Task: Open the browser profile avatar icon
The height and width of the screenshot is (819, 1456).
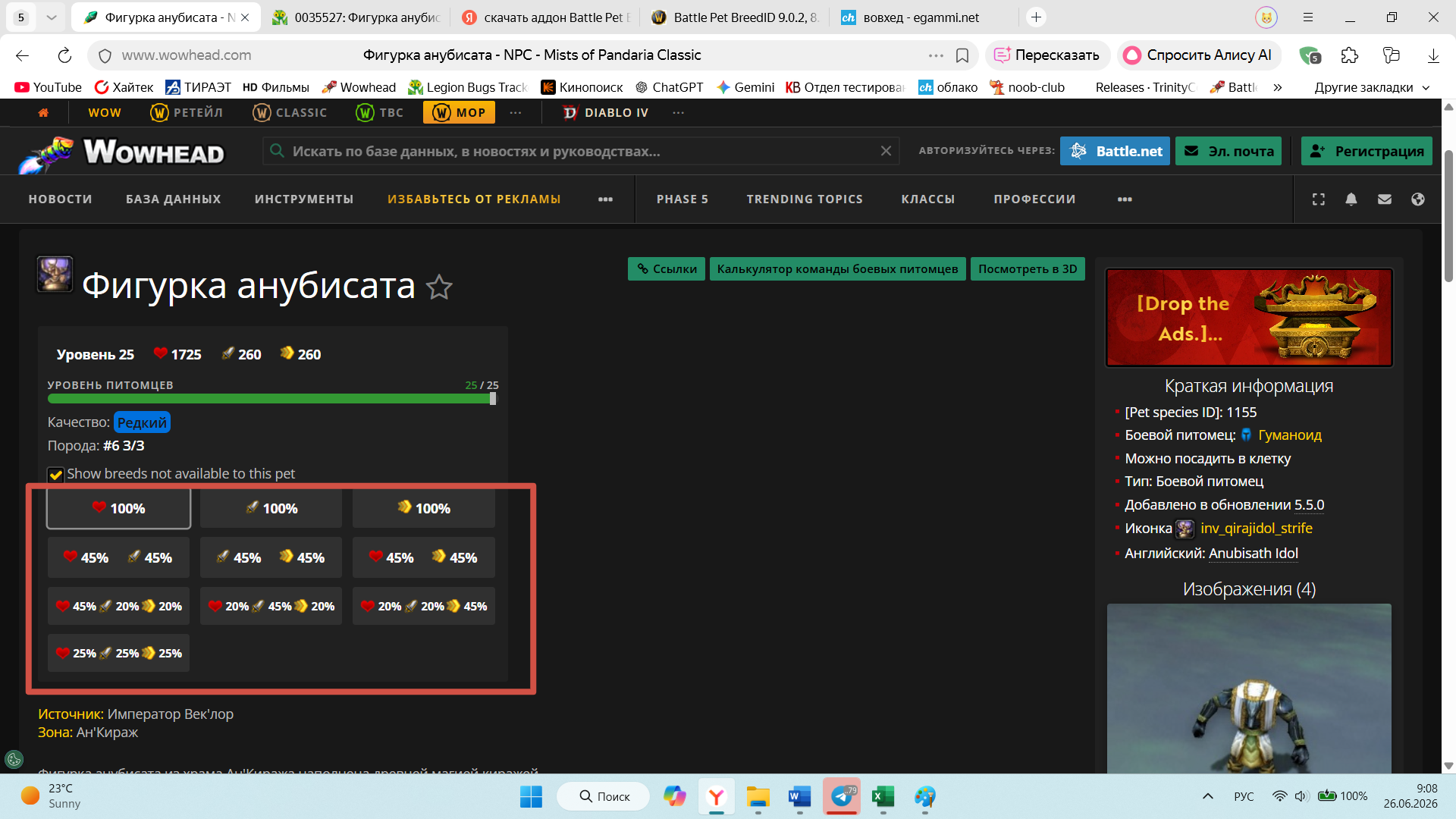Action: (x=1266, y=17)
